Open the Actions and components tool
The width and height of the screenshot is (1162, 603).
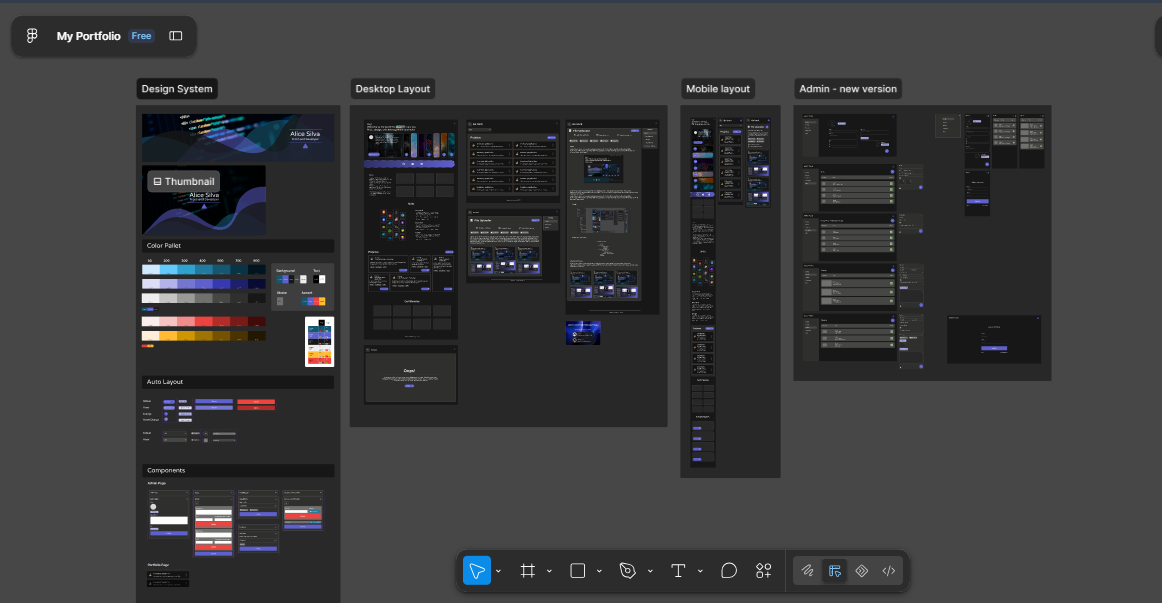763,570
